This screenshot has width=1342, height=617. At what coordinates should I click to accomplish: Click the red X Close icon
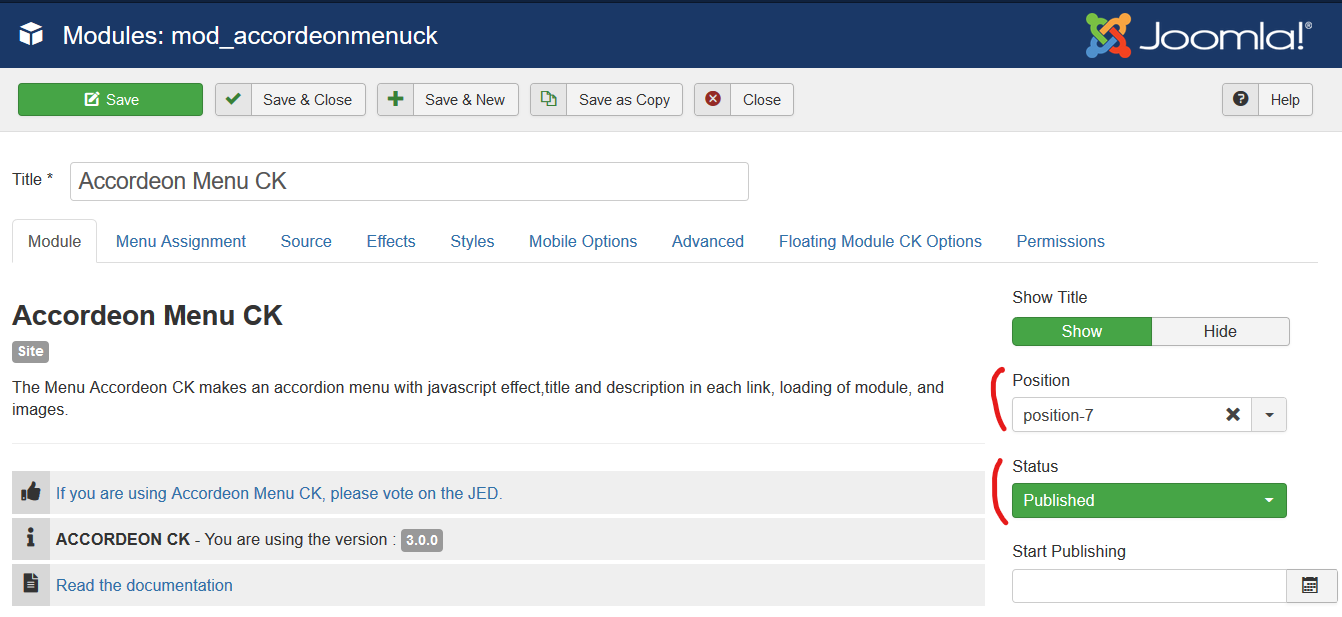tap(712, 99)
